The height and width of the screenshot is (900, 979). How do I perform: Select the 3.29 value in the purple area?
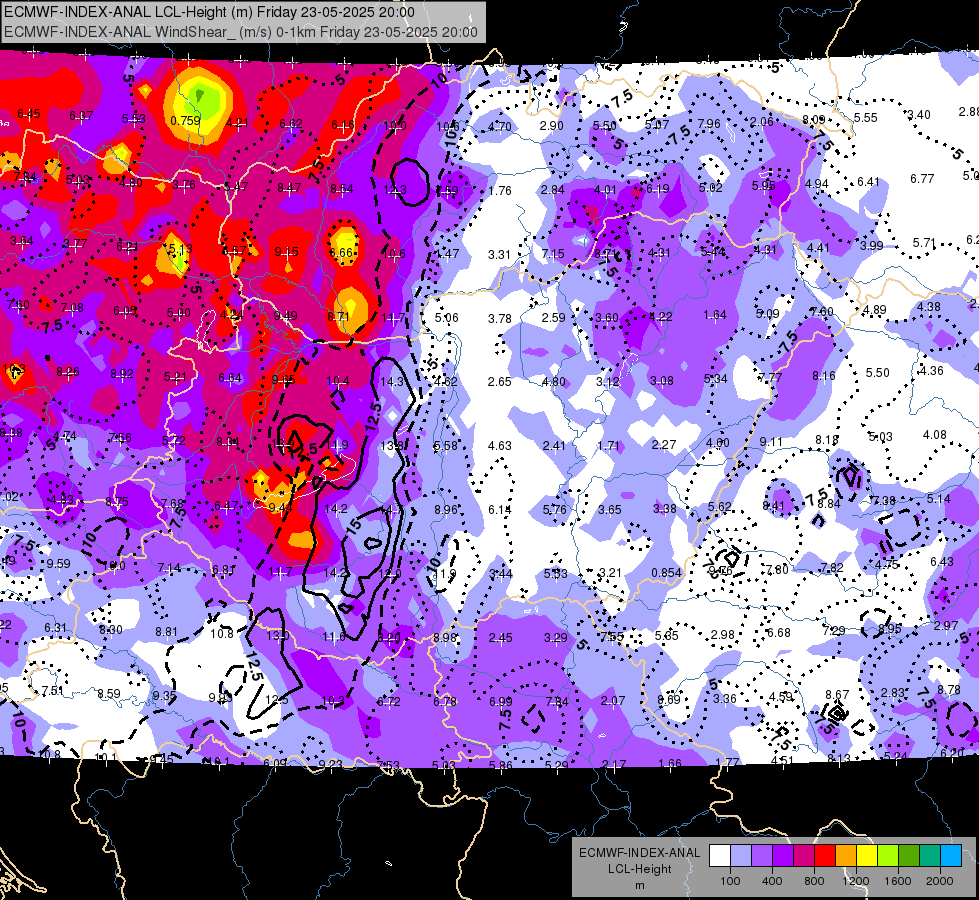(556, 638)
